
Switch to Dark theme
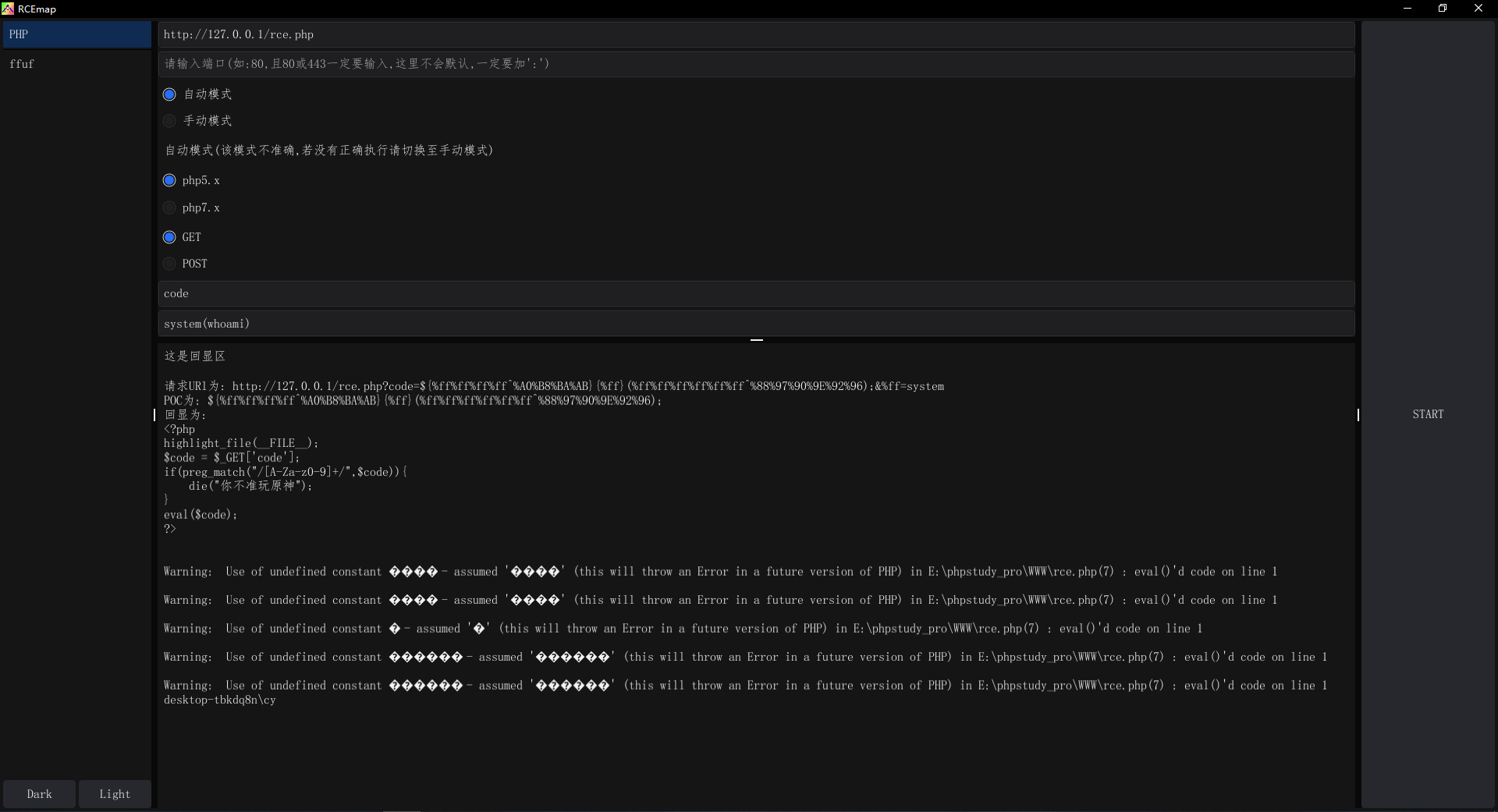[39, 794]
